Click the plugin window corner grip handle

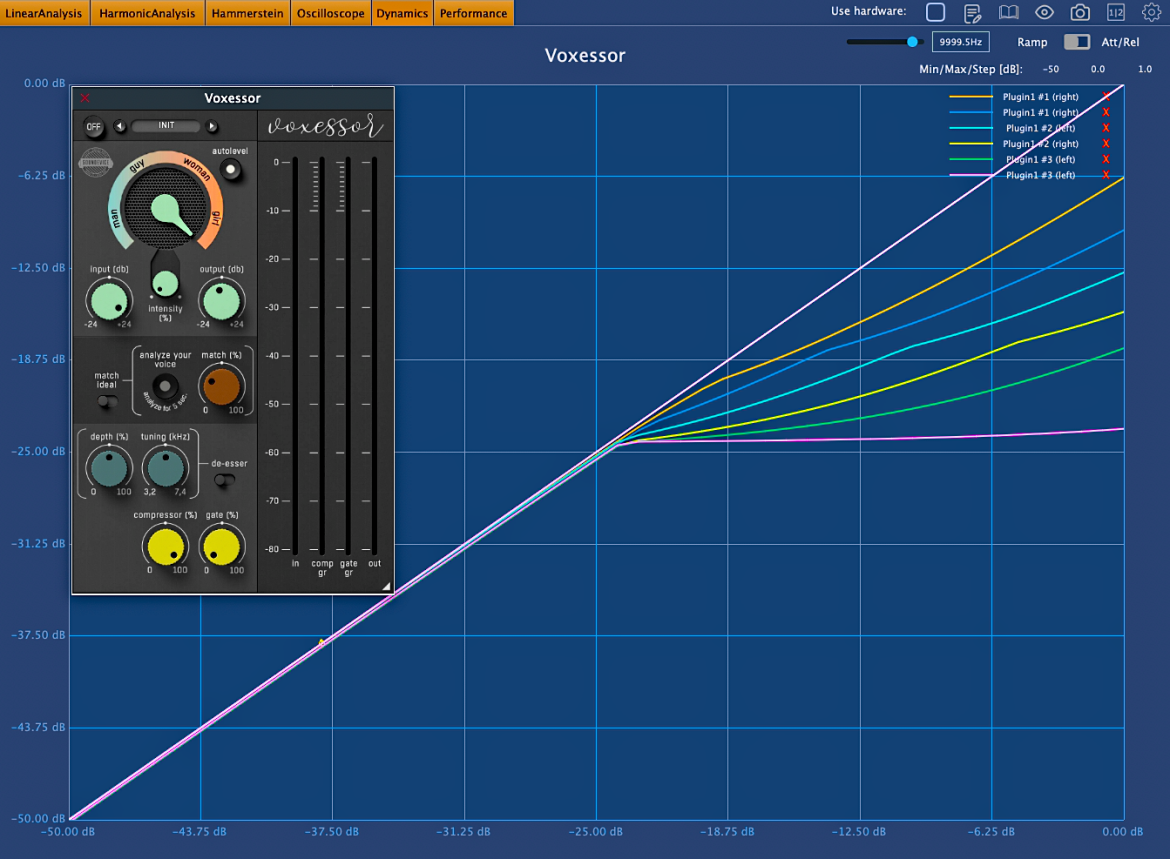[x=386, y=587]
